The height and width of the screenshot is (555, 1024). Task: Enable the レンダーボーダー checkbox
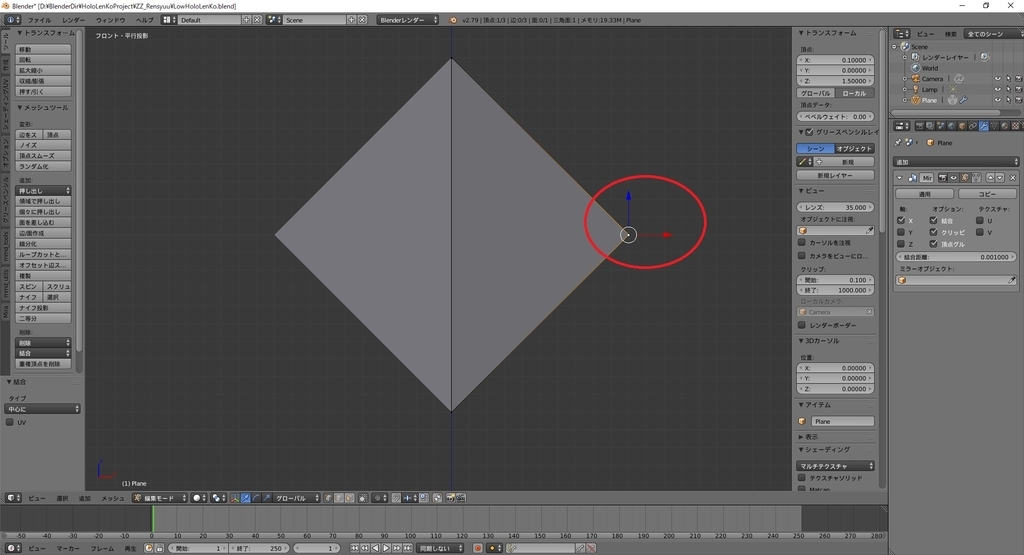coord(802,325)
